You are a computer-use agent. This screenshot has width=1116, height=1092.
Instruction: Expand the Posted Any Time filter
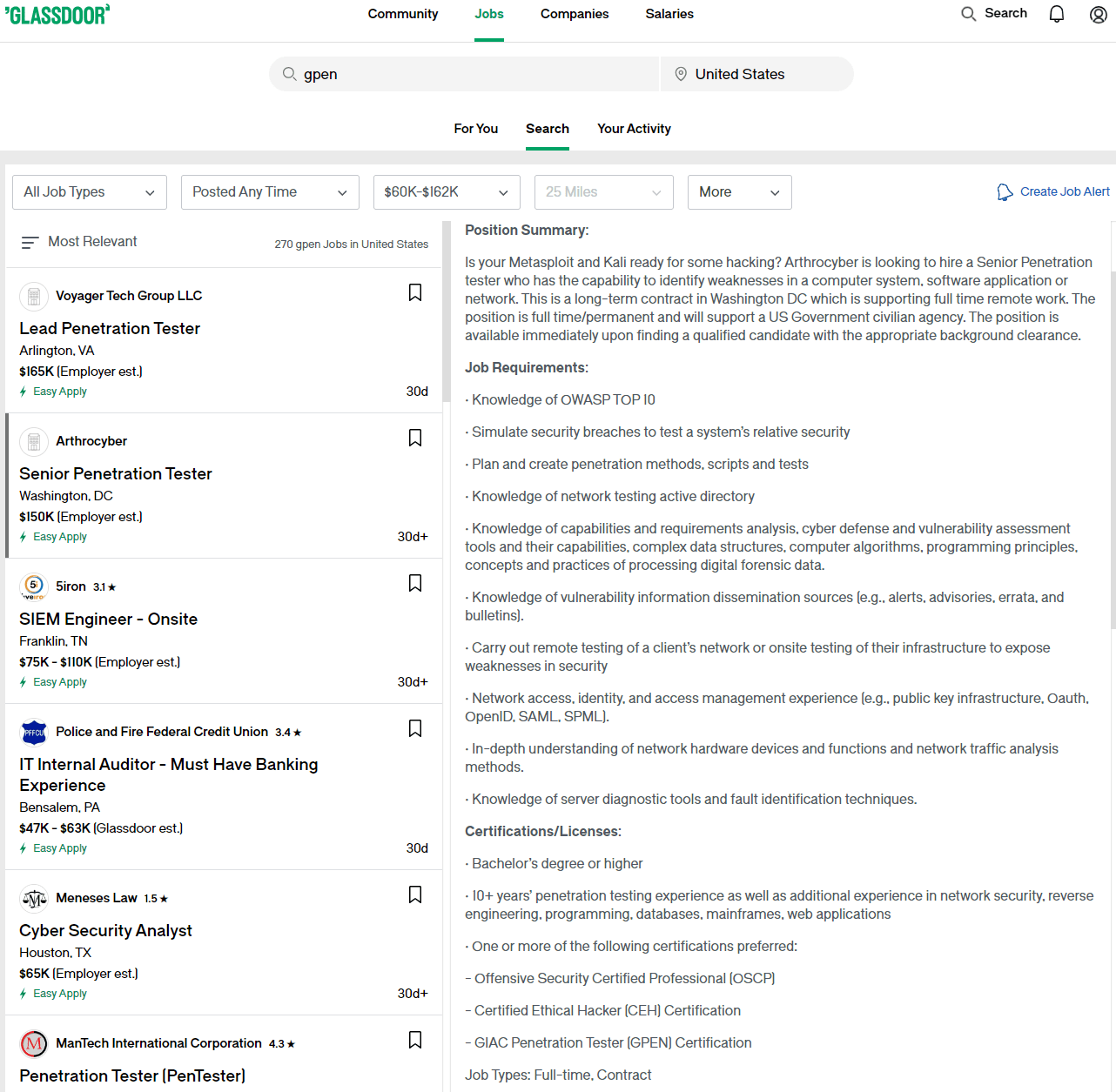[270, 192]
